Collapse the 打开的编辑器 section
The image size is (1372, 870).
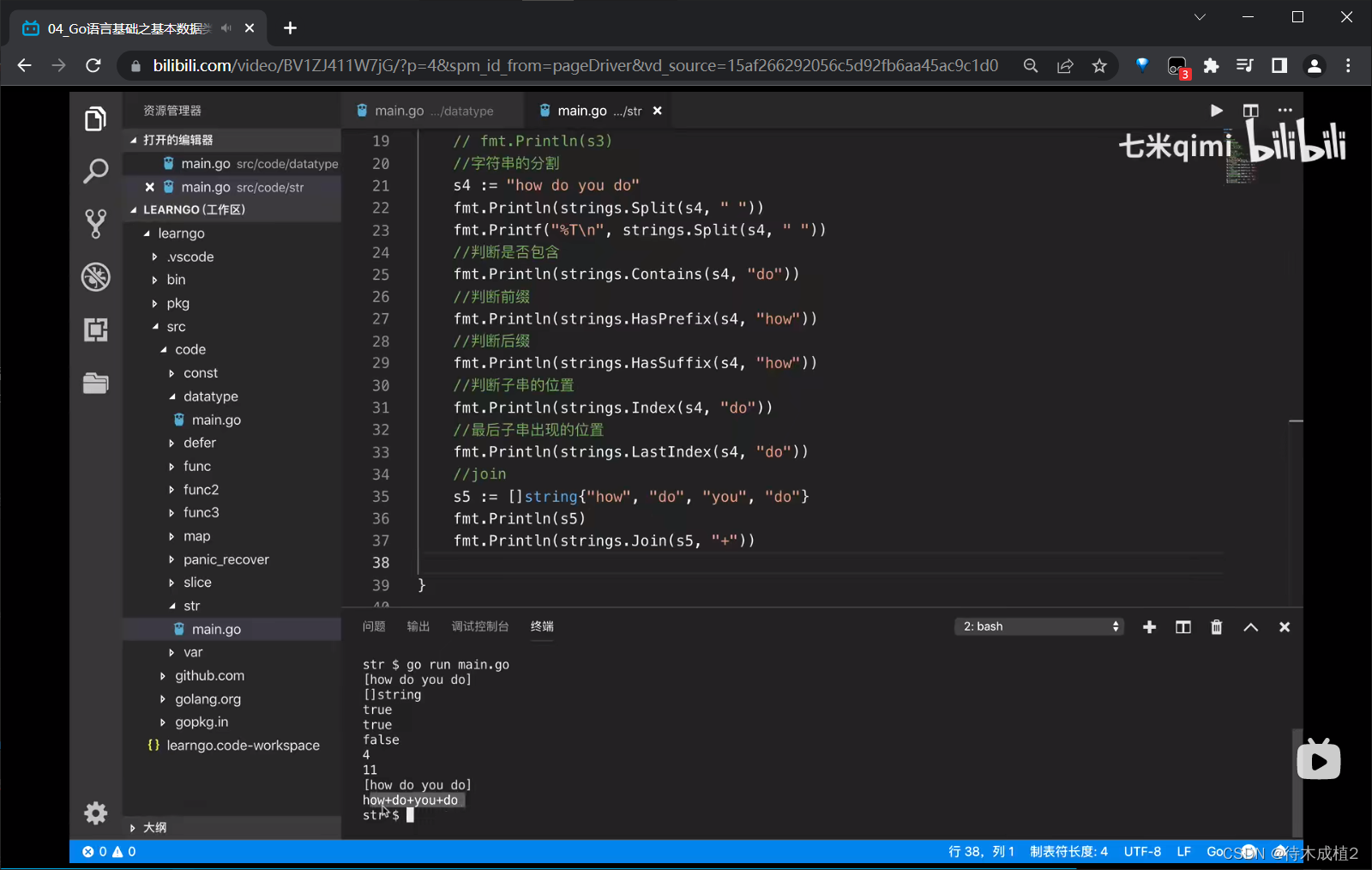click(x=232, y=140)
